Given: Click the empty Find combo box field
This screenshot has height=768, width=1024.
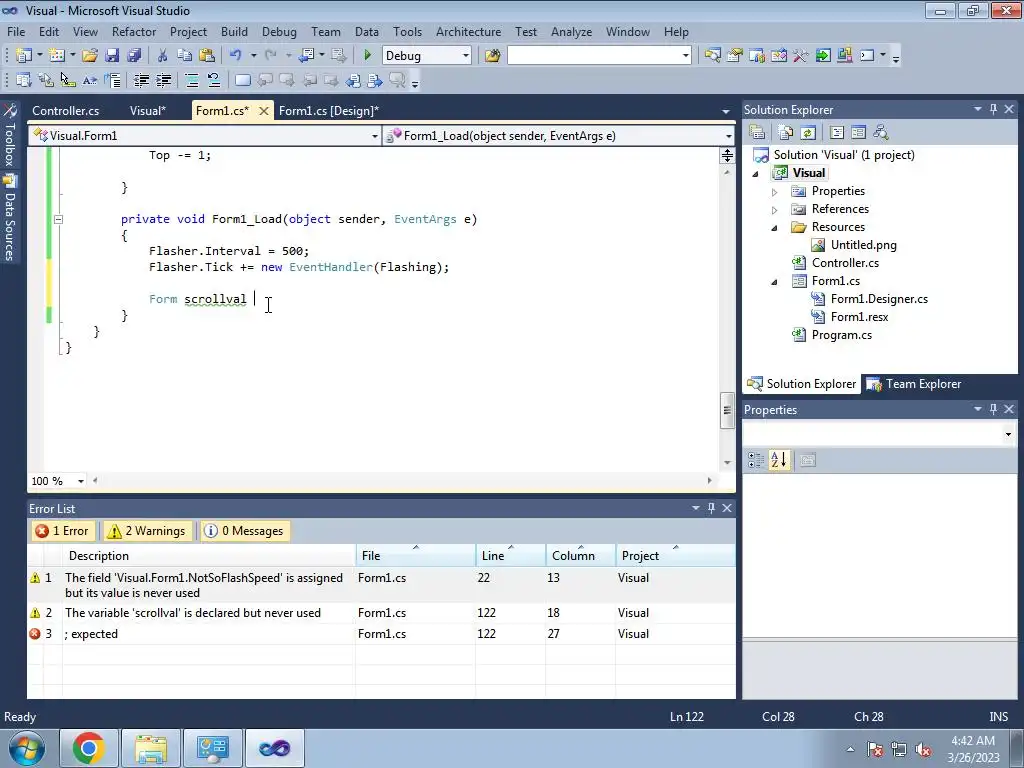Looking at the screenshot, I should (x=600, y=56).
